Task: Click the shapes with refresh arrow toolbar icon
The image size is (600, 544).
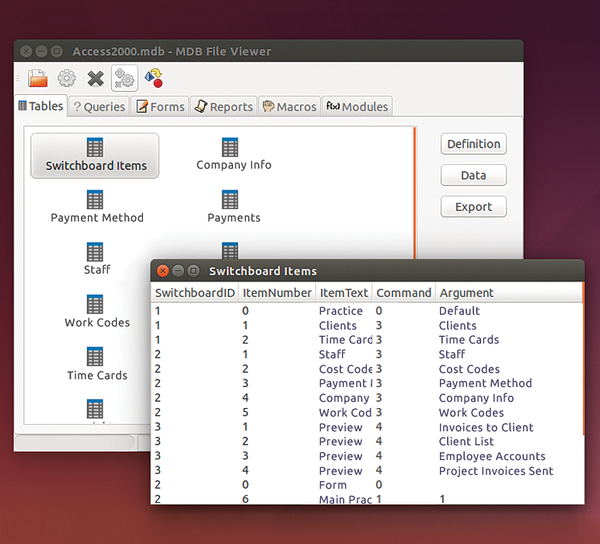Action: click(154, 78)
